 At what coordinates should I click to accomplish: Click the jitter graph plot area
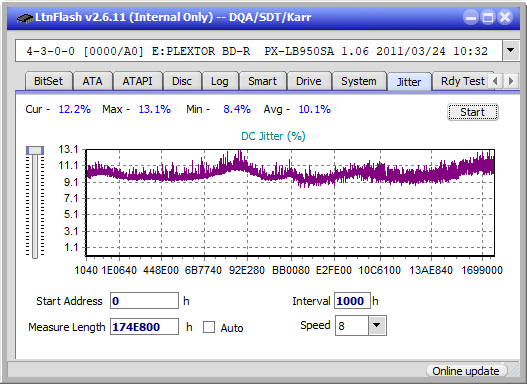click(290, 203)
